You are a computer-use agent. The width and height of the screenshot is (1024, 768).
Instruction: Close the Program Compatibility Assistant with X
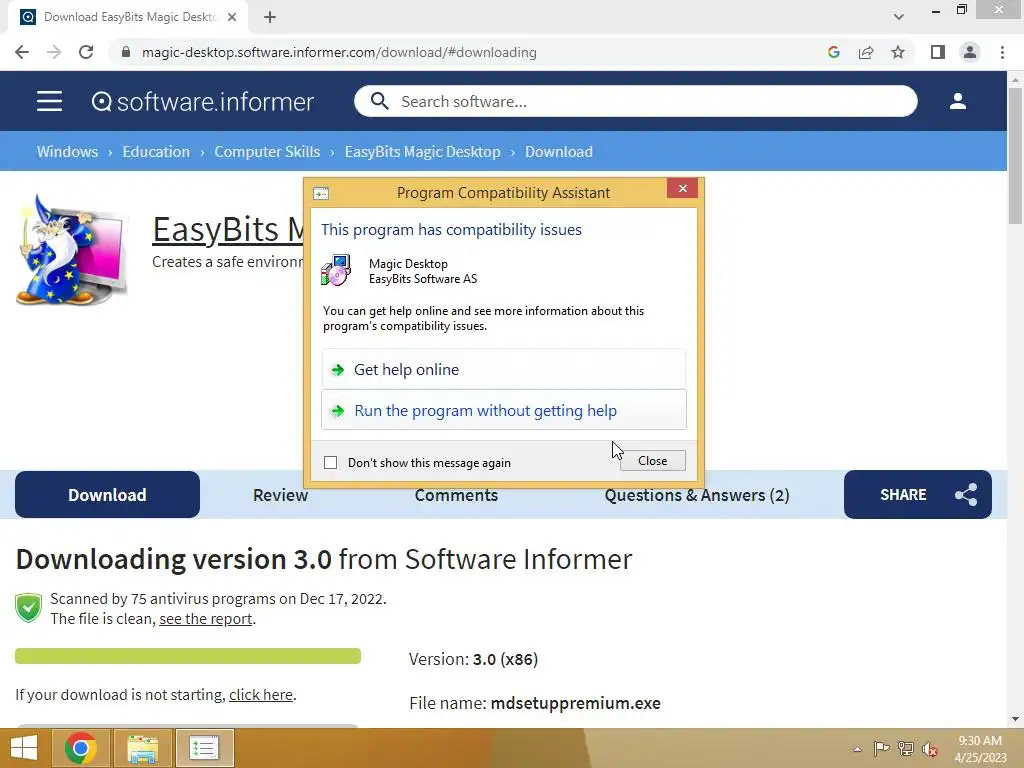click(682, 188)
